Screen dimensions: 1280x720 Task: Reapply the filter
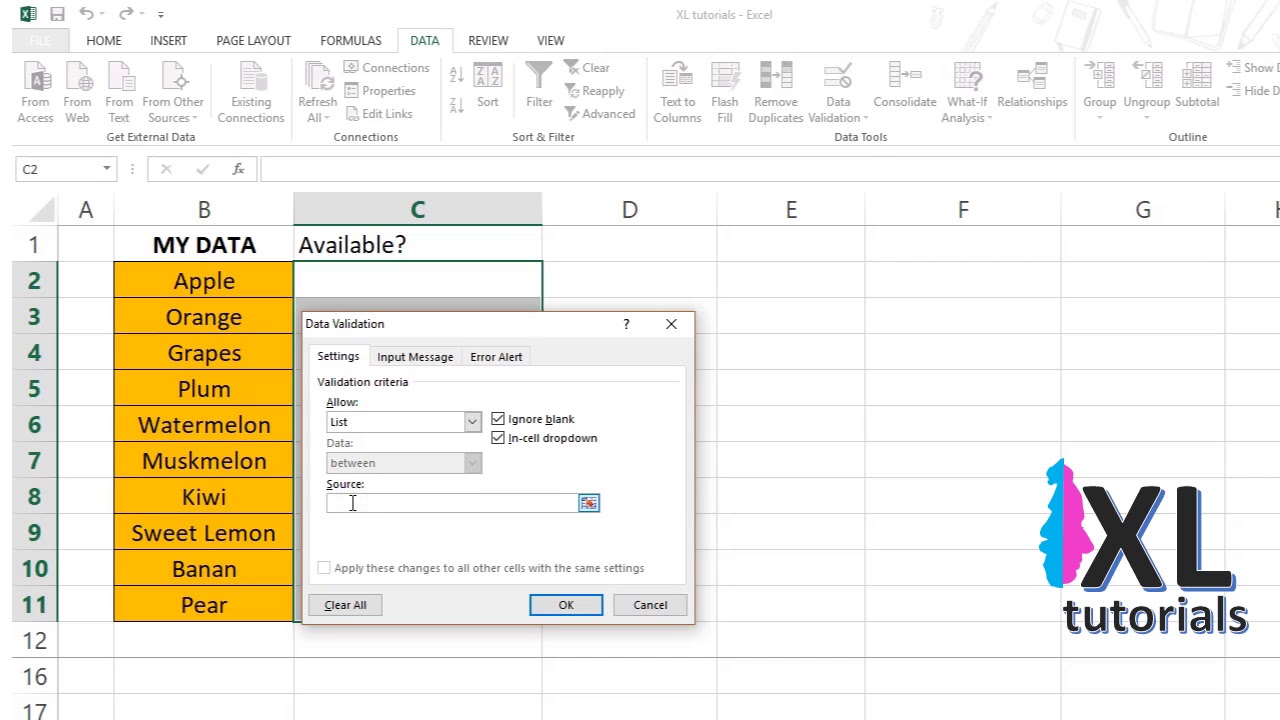[594, 91]
